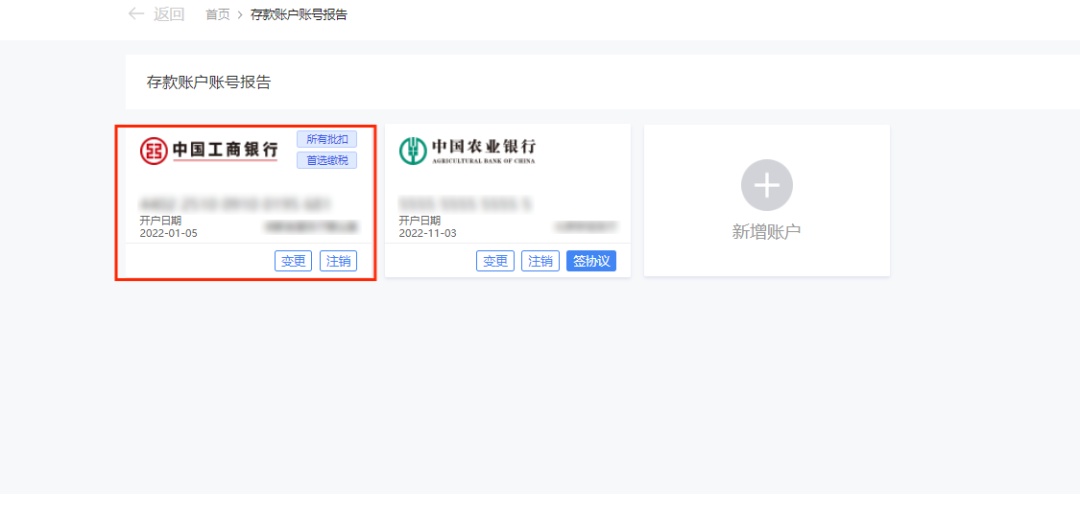The height and width of the screenshot is (516, 1080).
Task: Click 注销 on the 中国农业银行 card
Action: pyautogui.click(x=540, y=261)
